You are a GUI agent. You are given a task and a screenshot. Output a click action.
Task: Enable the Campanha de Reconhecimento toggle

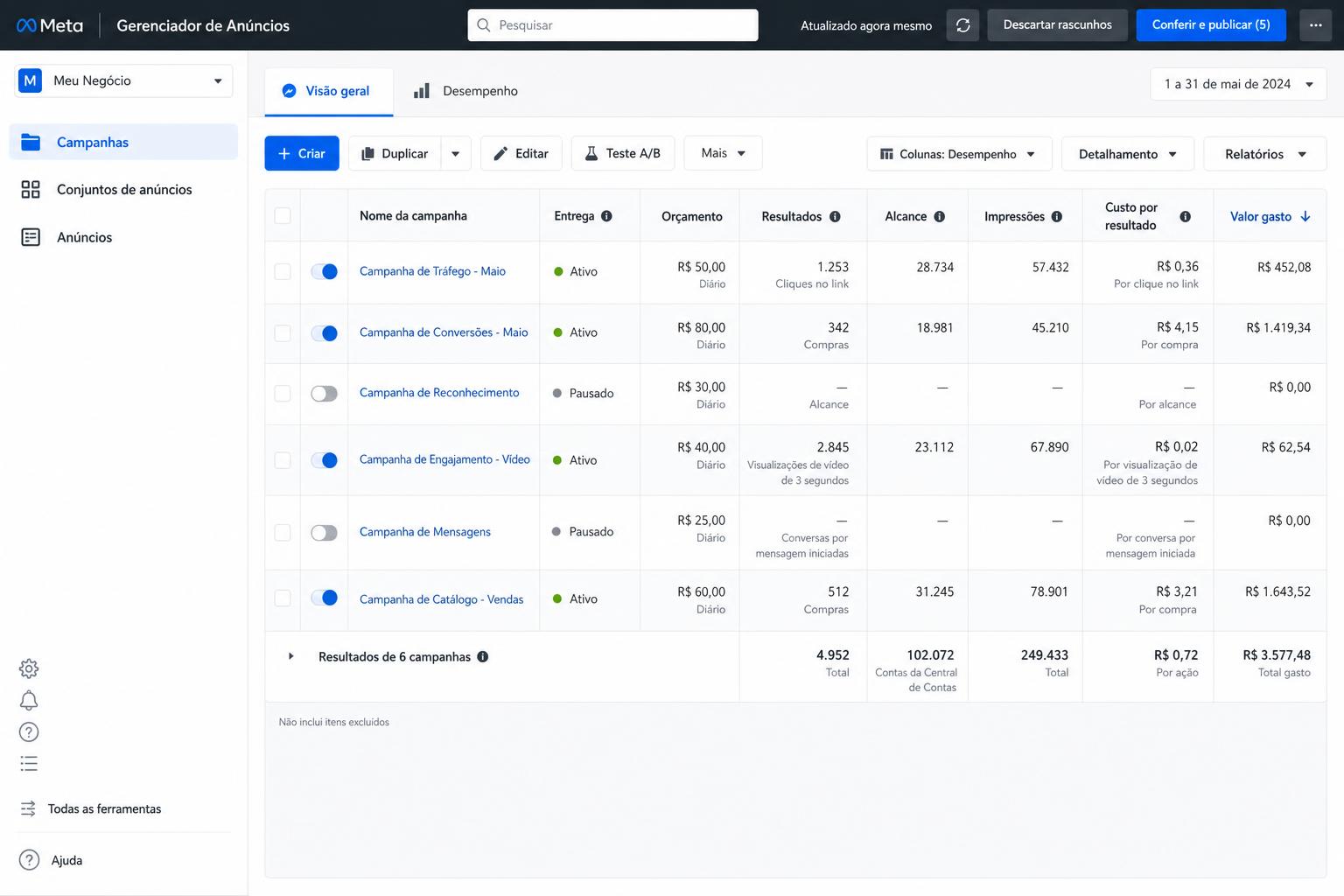324,394
